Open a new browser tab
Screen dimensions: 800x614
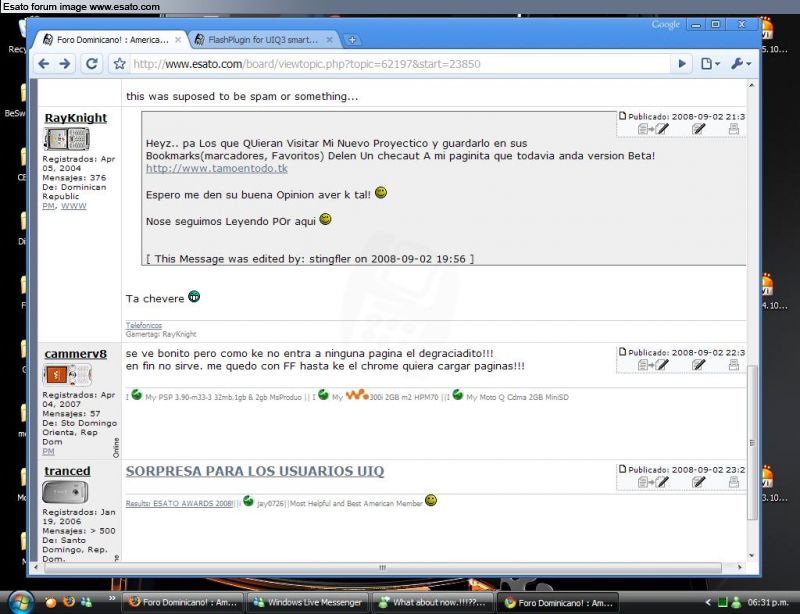coord(352,40)
